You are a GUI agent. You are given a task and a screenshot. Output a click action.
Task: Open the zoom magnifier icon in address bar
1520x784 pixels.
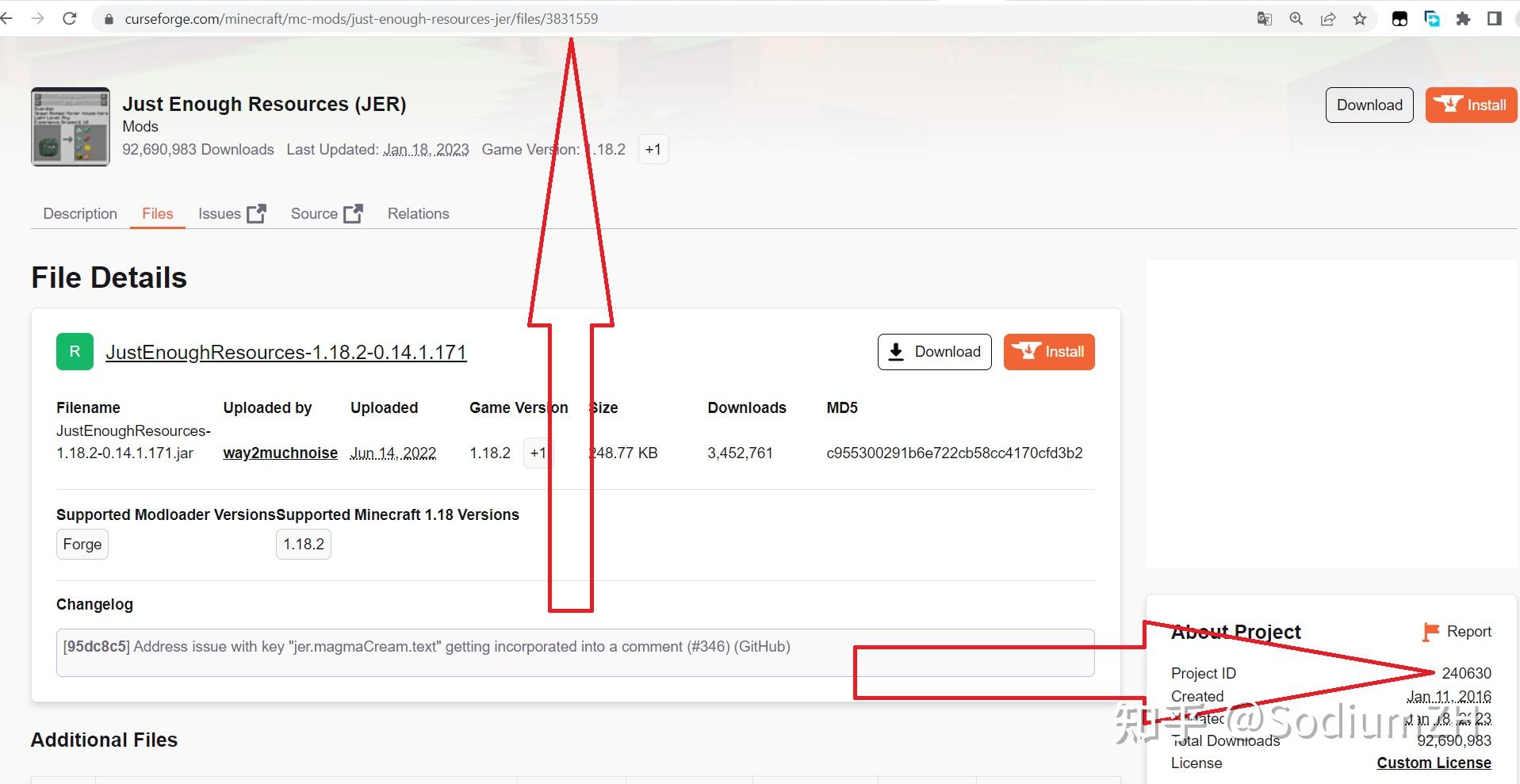tap(1296, 19)
